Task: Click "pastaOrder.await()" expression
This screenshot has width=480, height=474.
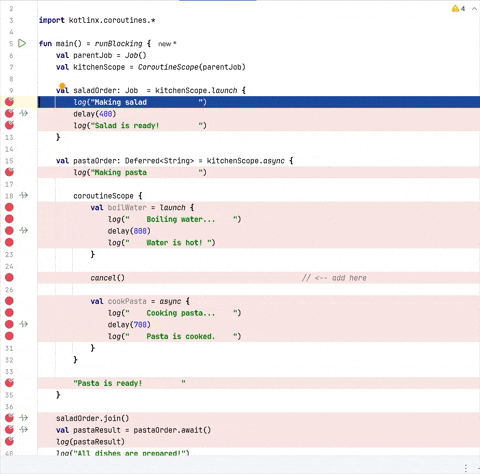Action: click(x=172, y=430)
